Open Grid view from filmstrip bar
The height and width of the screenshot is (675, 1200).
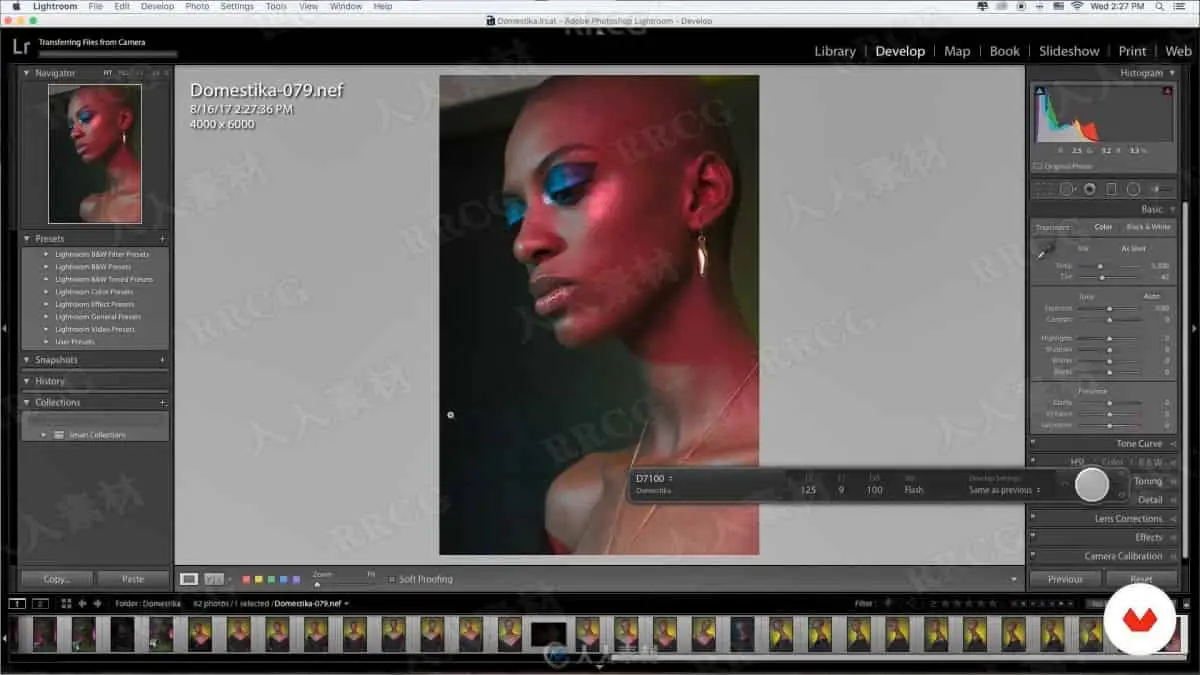66,603
